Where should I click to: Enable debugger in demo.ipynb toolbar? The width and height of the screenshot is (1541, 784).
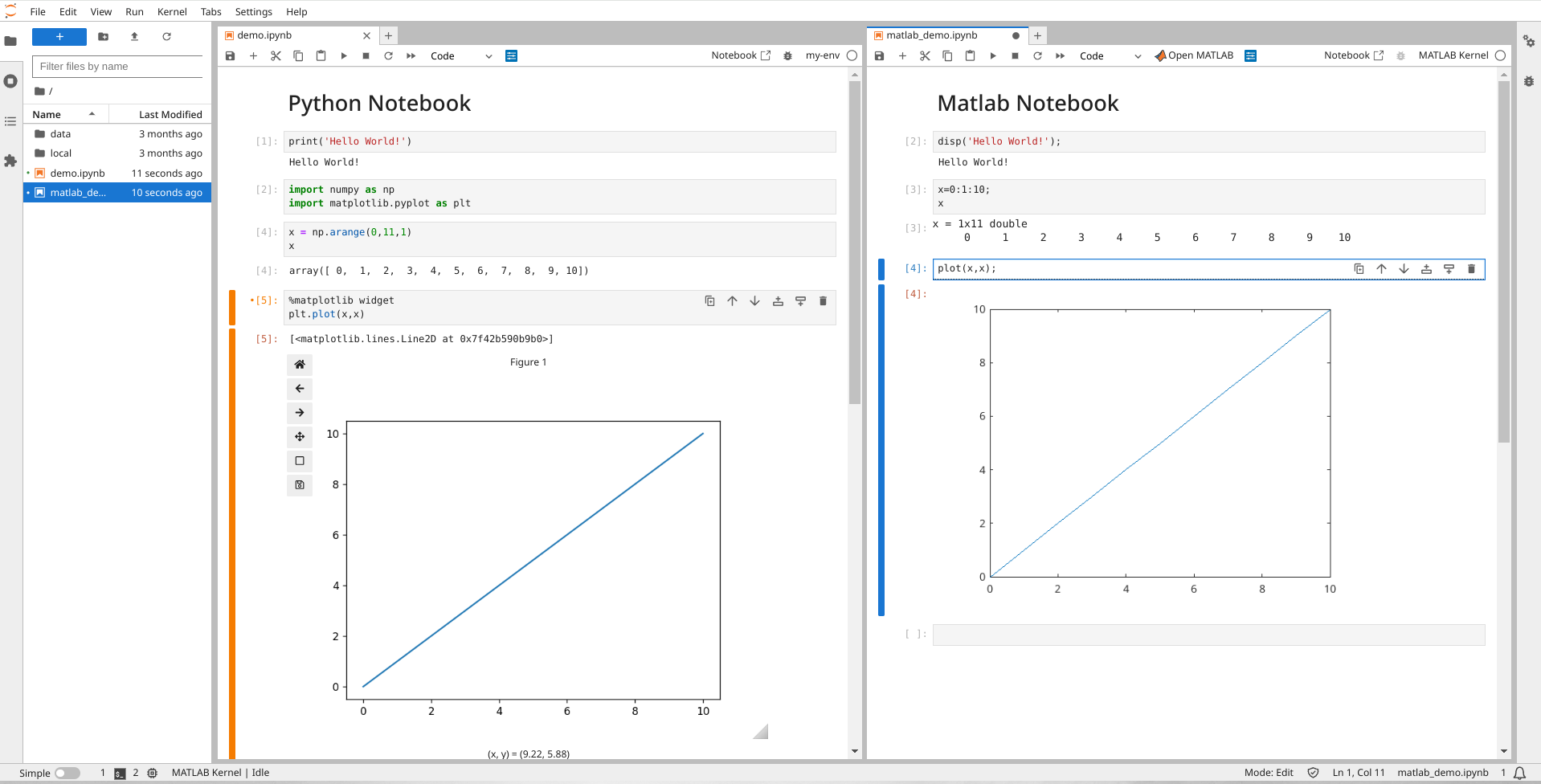pyautogui.click(x=787, y=56)
